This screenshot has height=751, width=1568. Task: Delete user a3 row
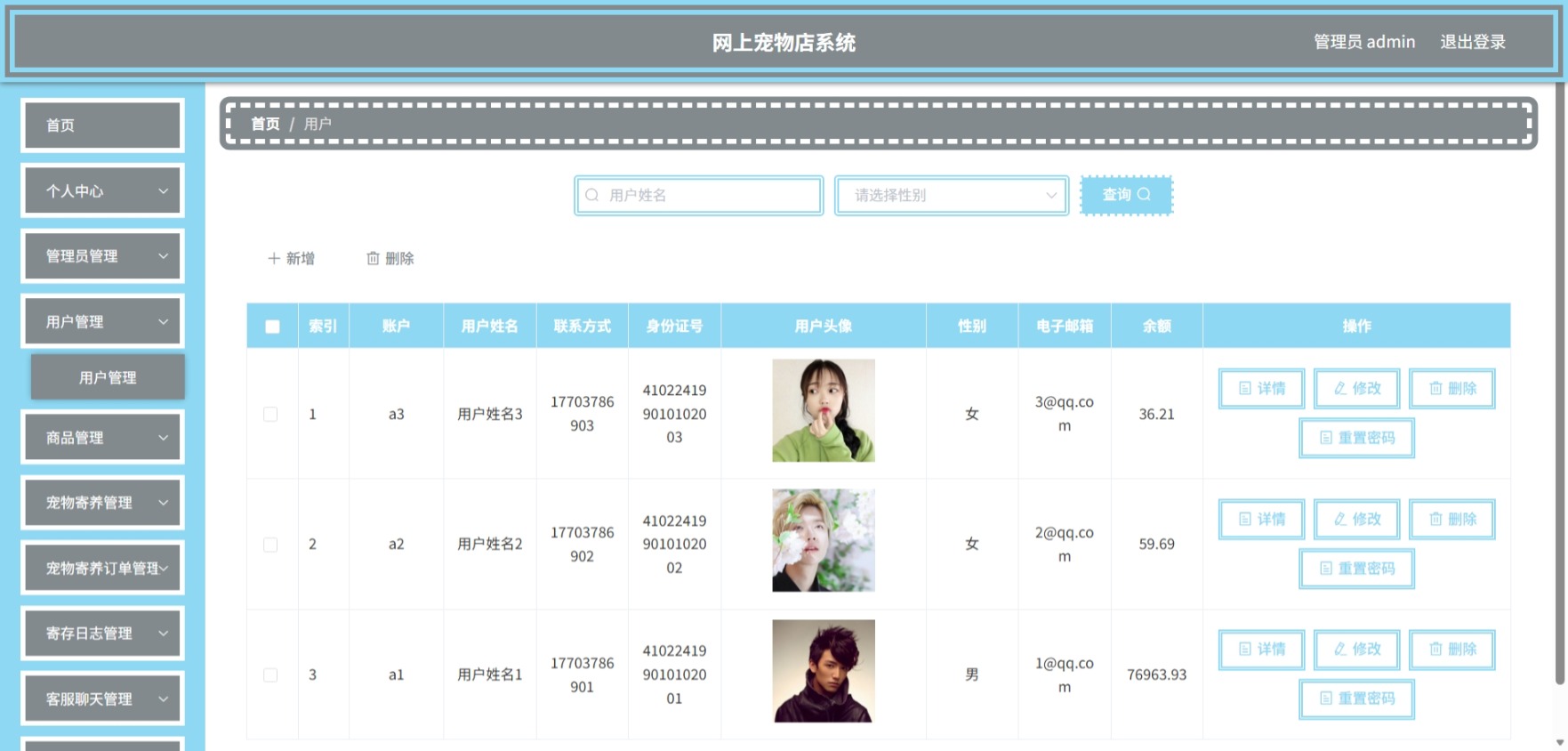tap(1451, 388)
